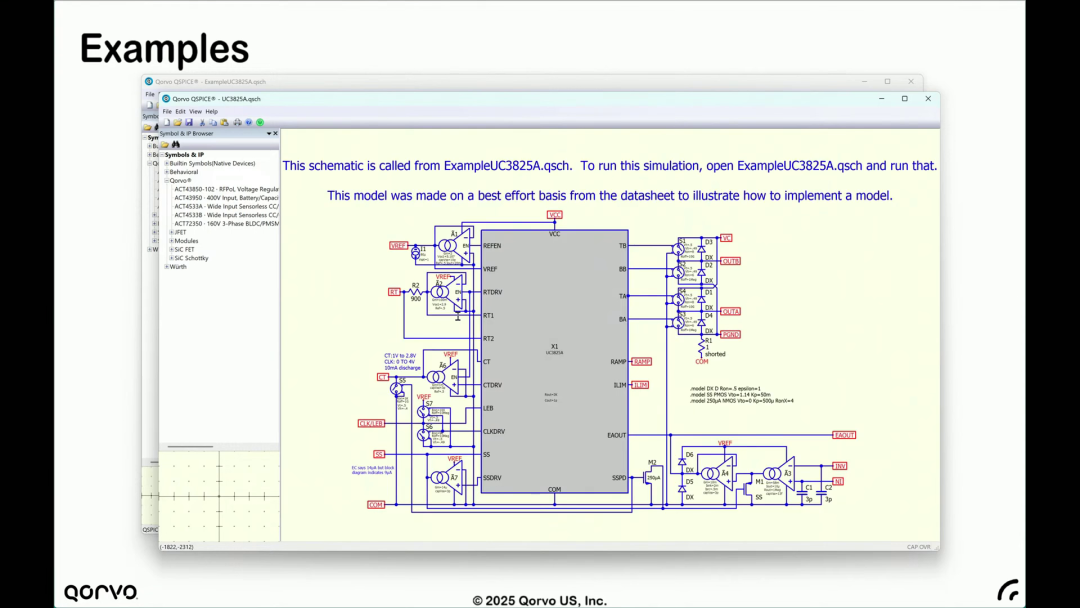Expand the SiC FET tree node
This screenshot has height=608, width=1080.
point(172,250)
